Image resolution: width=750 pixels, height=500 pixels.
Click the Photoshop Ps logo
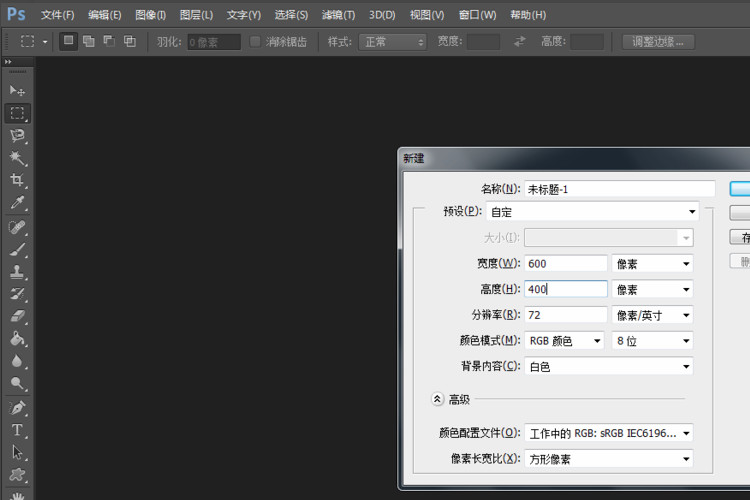(x=16, y=14)
